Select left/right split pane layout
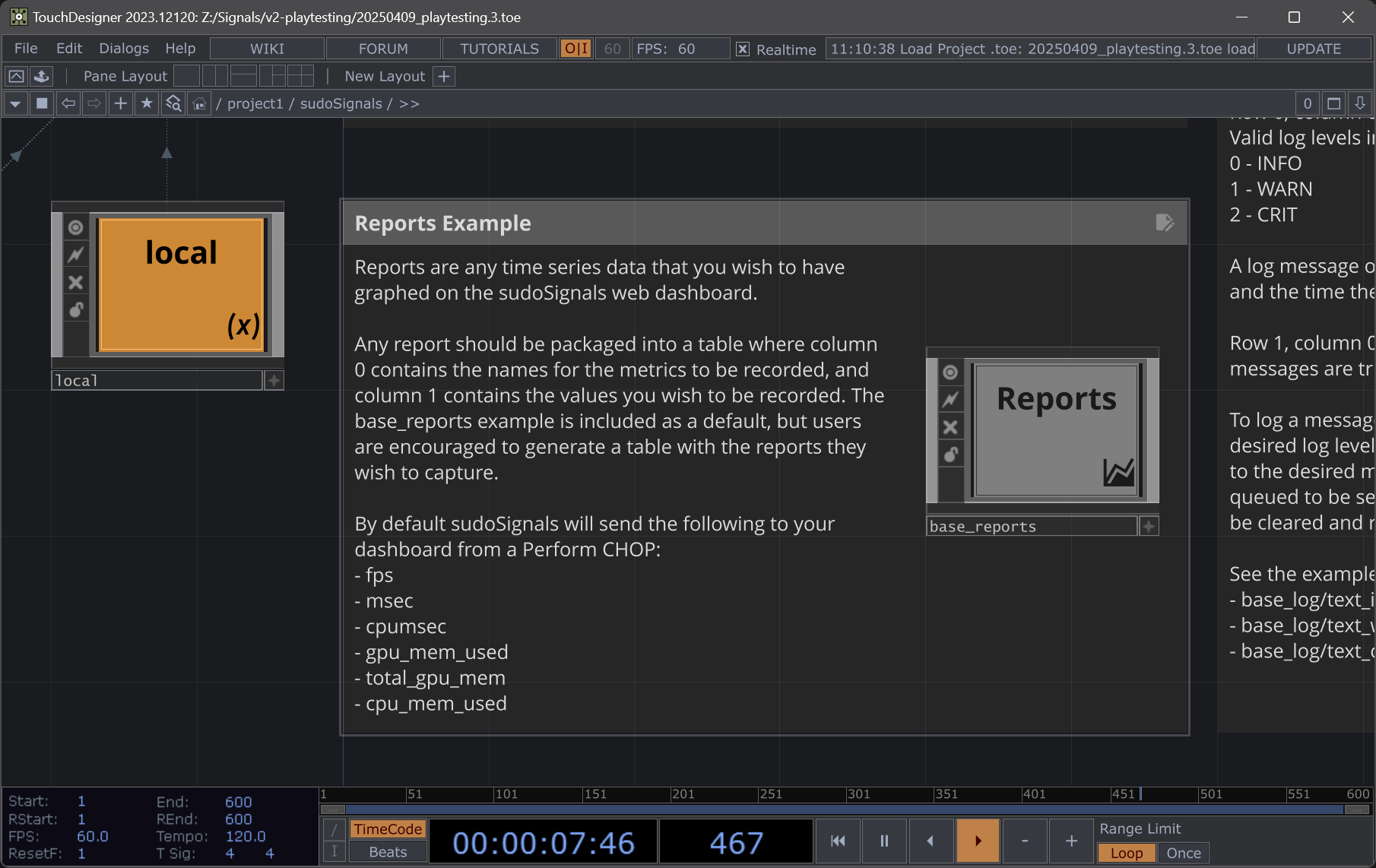1376x868 pixels. click(x=215, y=76)
